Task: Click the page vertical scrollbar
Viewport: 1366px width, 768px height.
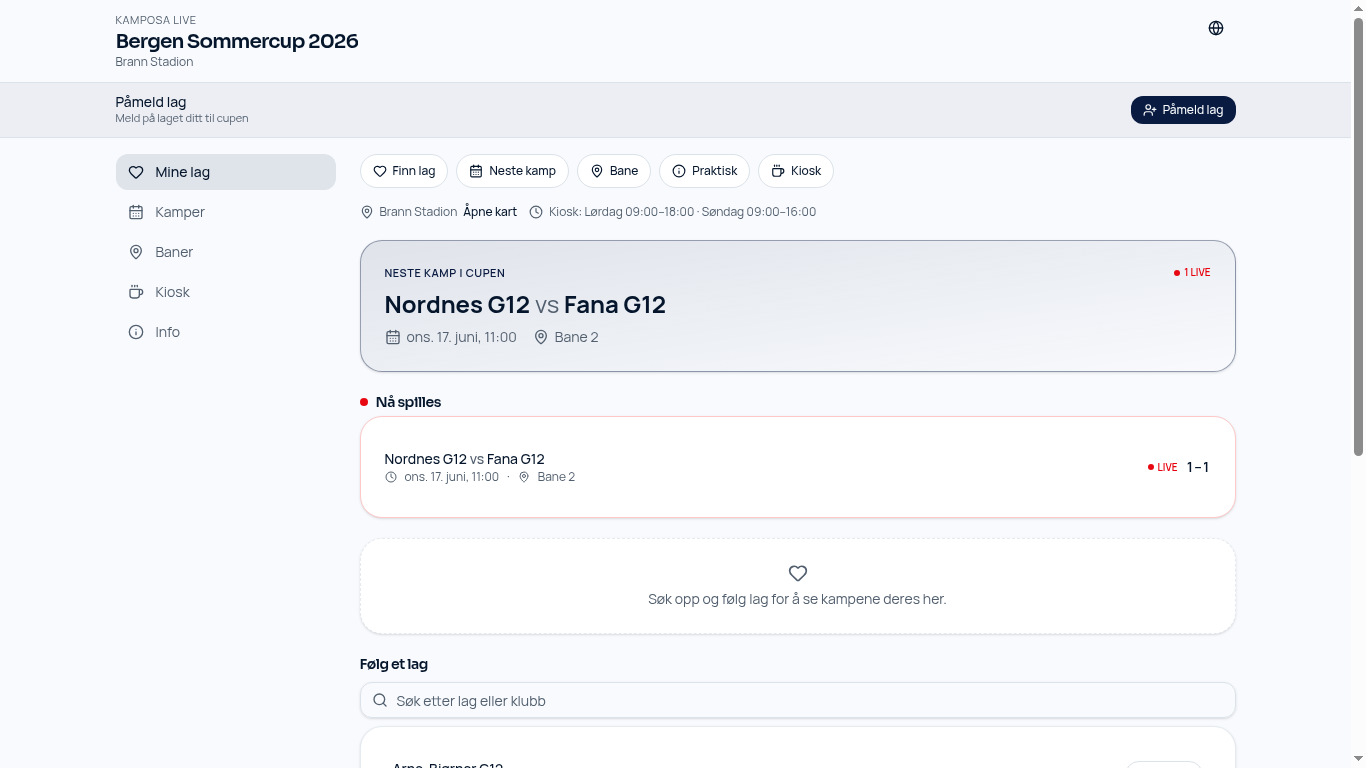Action: coord(1358,384)
